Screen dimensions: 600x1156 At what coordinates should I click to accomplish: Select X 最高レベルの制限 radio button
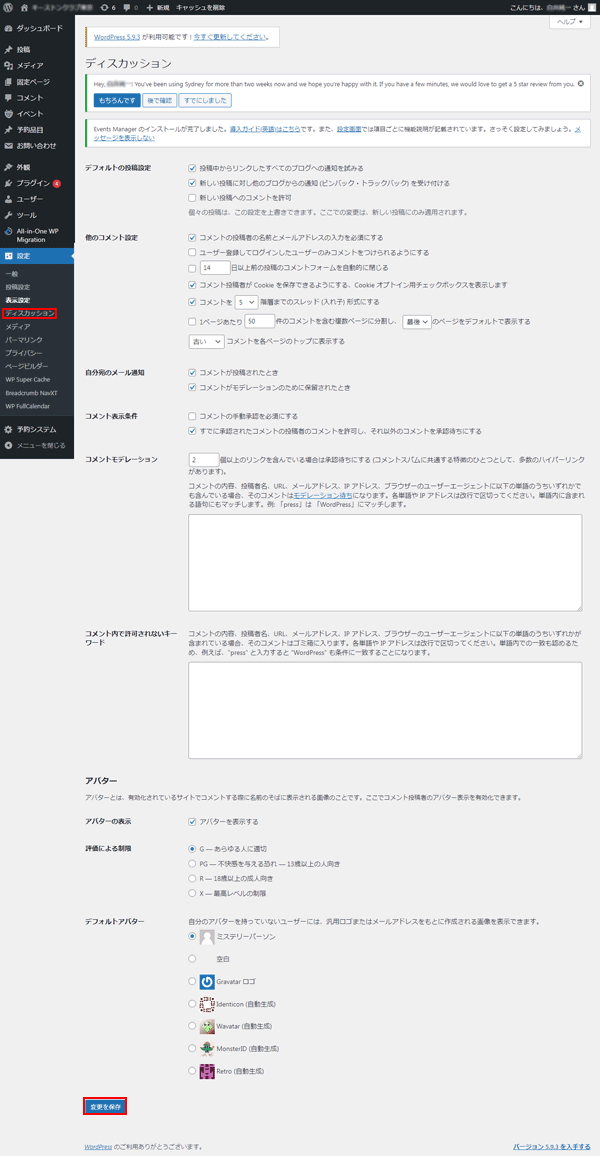(192, 893)
